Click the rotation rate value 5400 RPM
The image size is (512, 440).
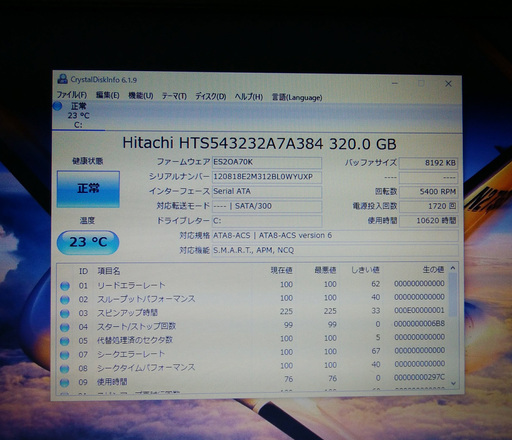[428, 192]
